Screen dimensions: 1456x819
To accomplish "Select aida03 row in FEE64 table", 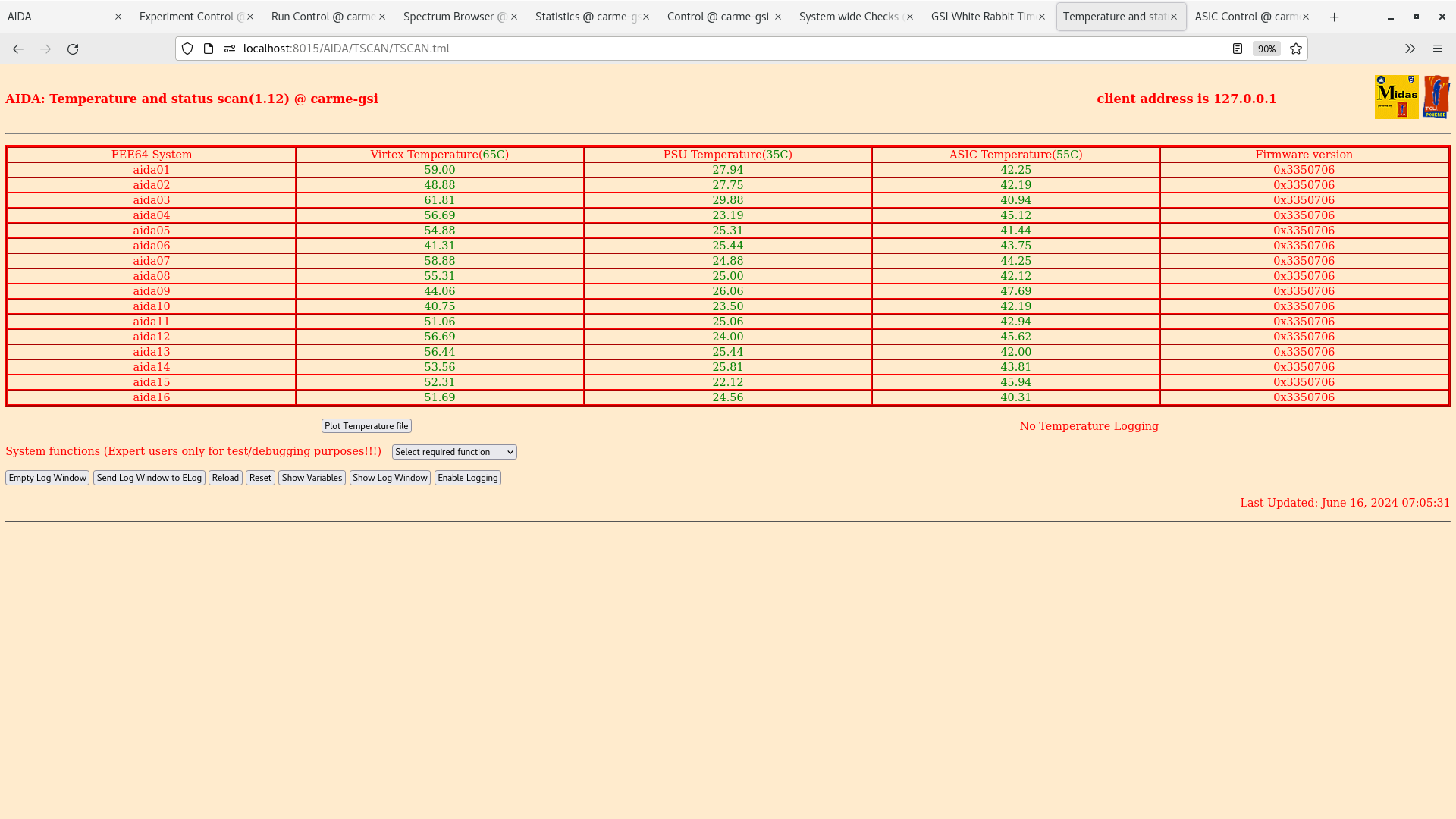I will [x=151, y=200].
